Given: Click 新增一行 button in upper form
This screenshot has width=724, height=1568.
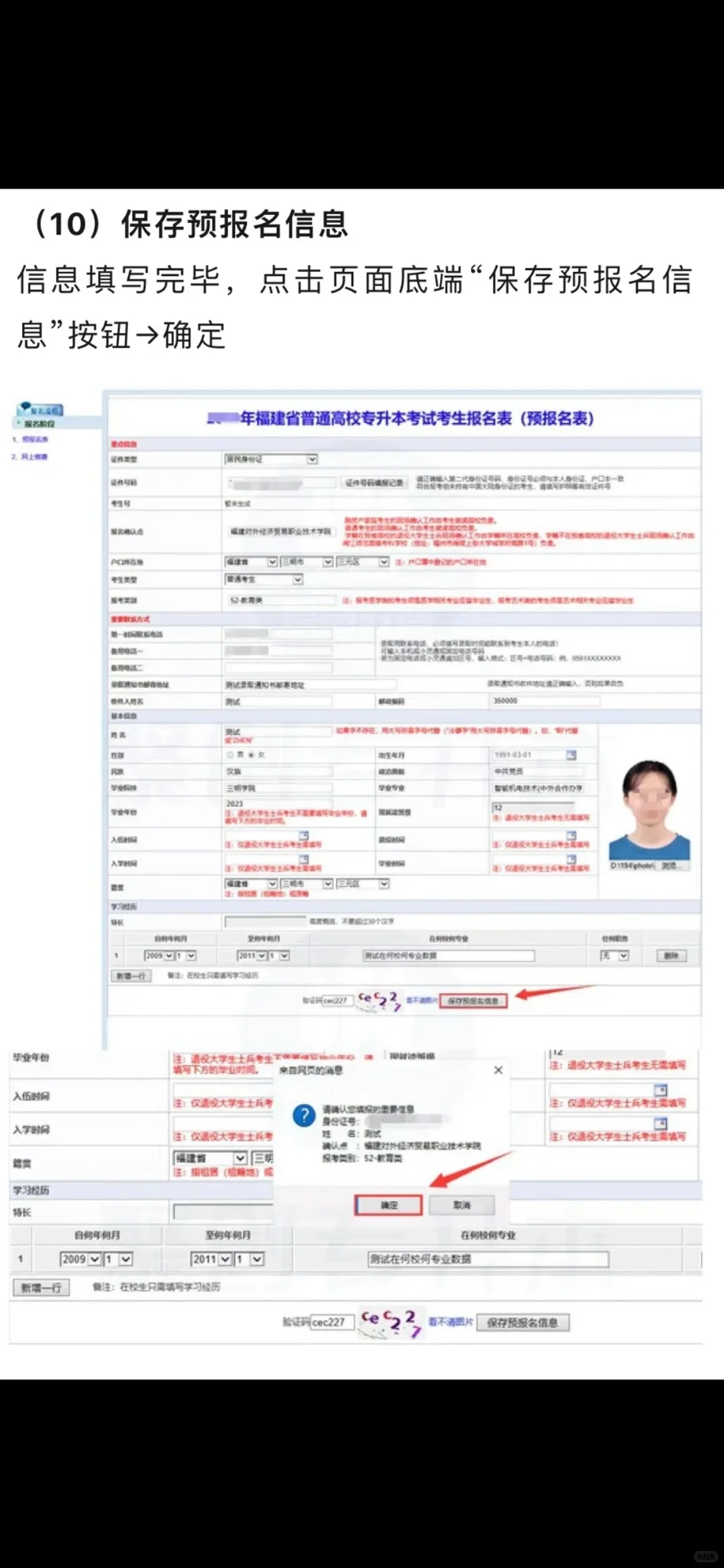Looking at the screenshot, I should pyautogui.click(x=131, y=976).
